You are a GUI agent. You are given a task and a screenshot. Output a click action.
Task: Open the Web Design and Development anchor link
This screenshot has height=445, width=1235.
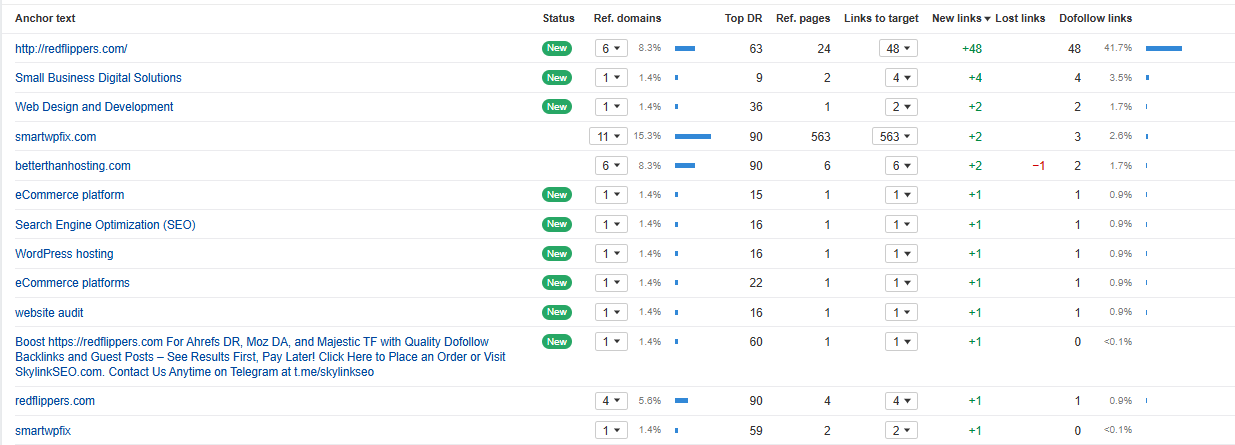pos(94,107)
